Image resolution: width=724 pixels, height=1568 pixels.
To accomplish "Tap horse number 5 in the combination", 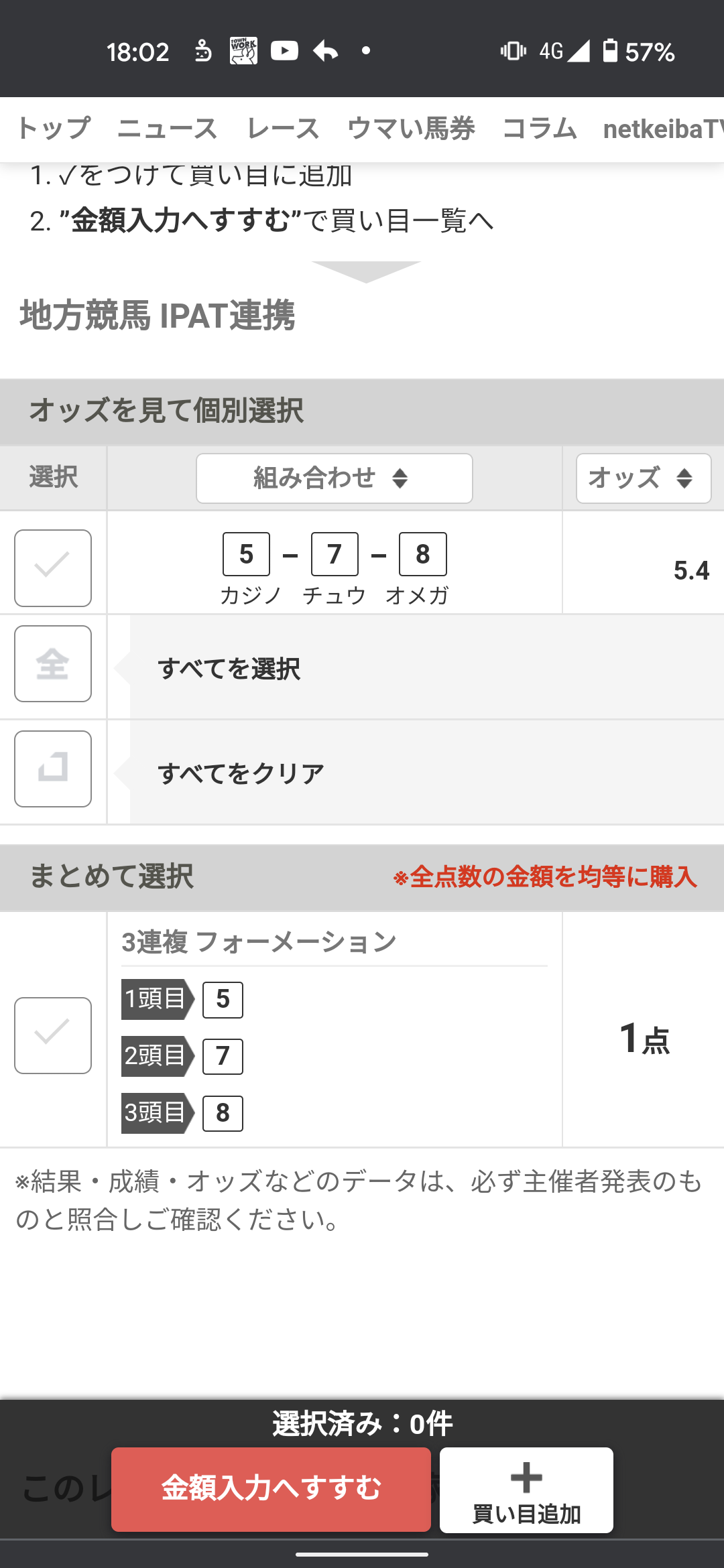I will (246, 554).
